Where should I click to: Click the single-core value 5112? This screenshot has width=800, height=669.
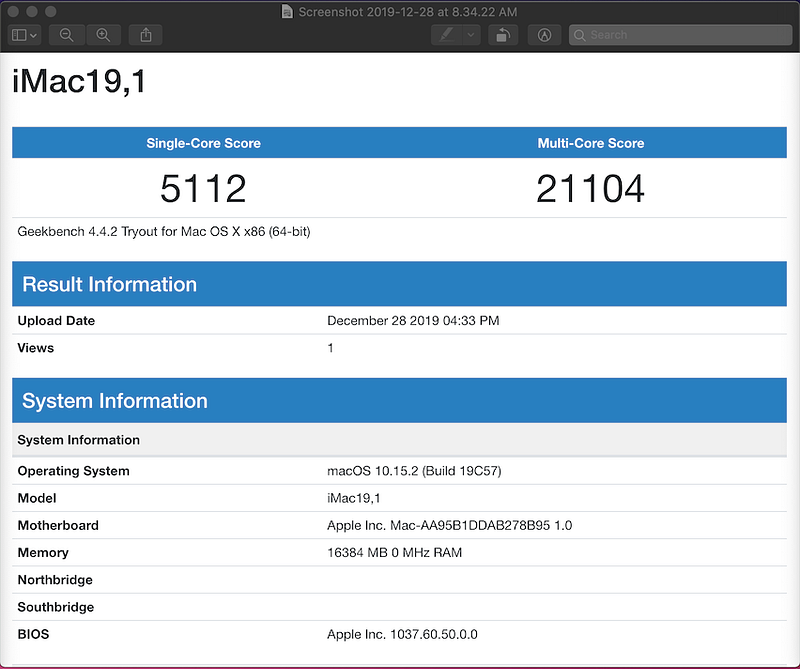203,188
